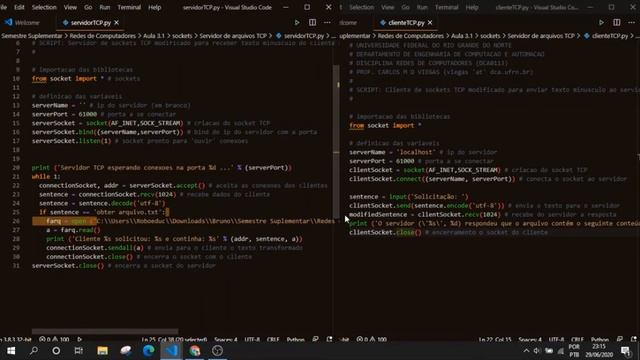Select Python language mode in left status bar

296,340
